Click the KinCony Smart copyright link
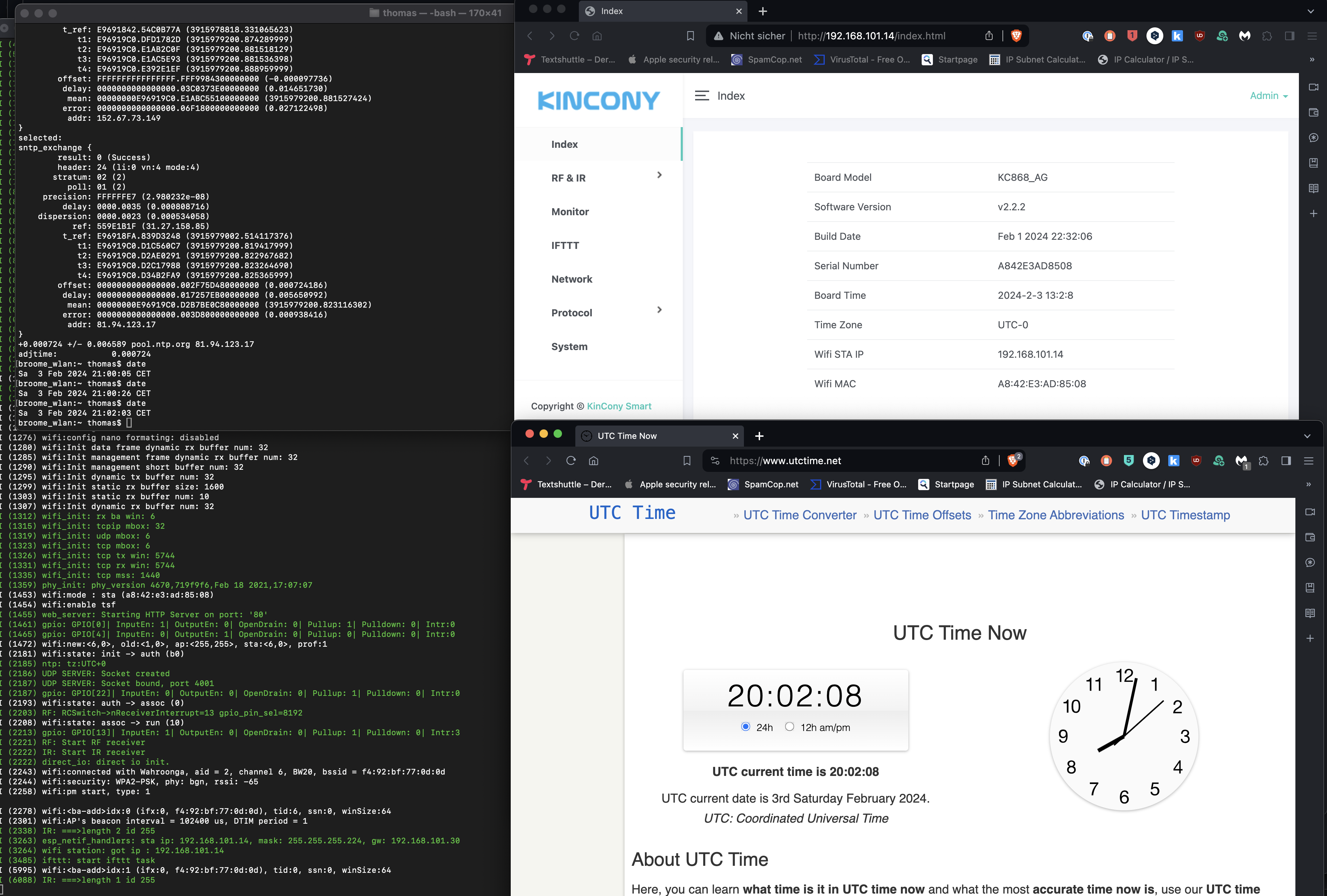 pos(619,406)
